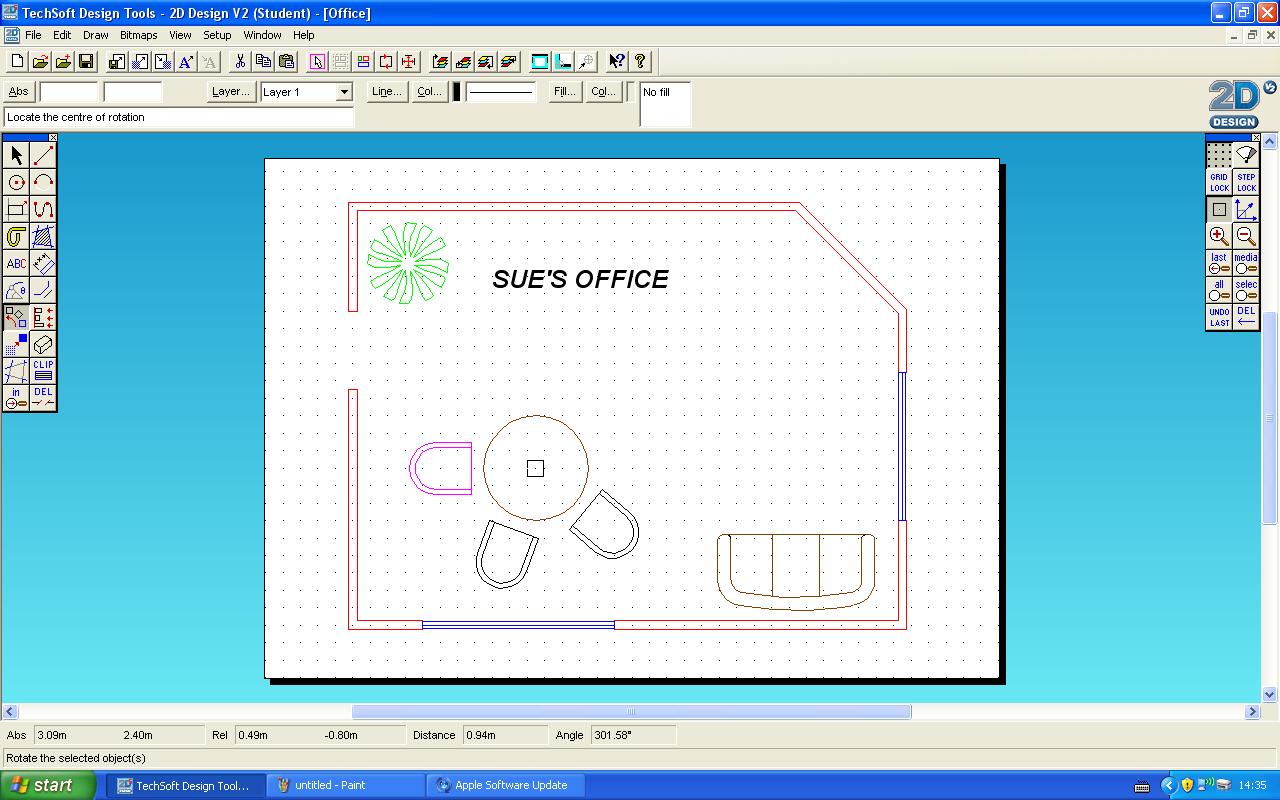The height and width of the screenshot is (800, 1280).
Task: Open the Layer 1 dropdown
Action: (x=343, y=92)
